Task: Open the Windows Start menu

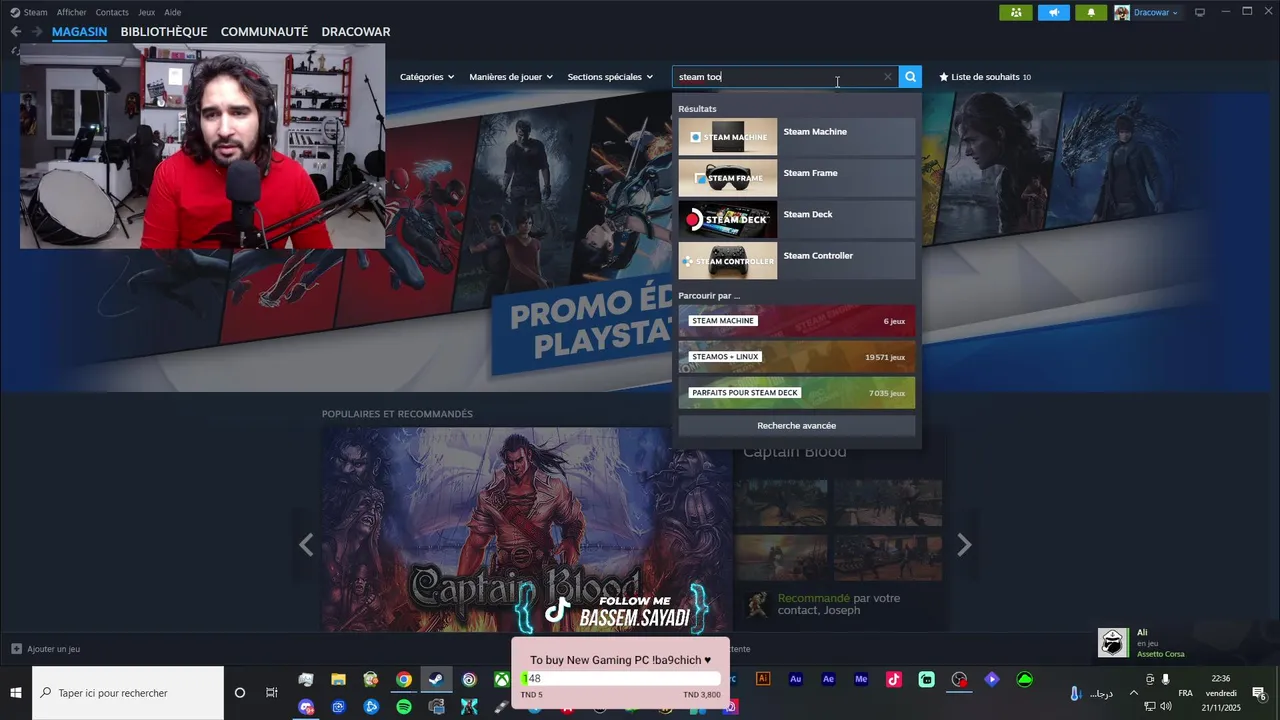Action: click(16, 693)
